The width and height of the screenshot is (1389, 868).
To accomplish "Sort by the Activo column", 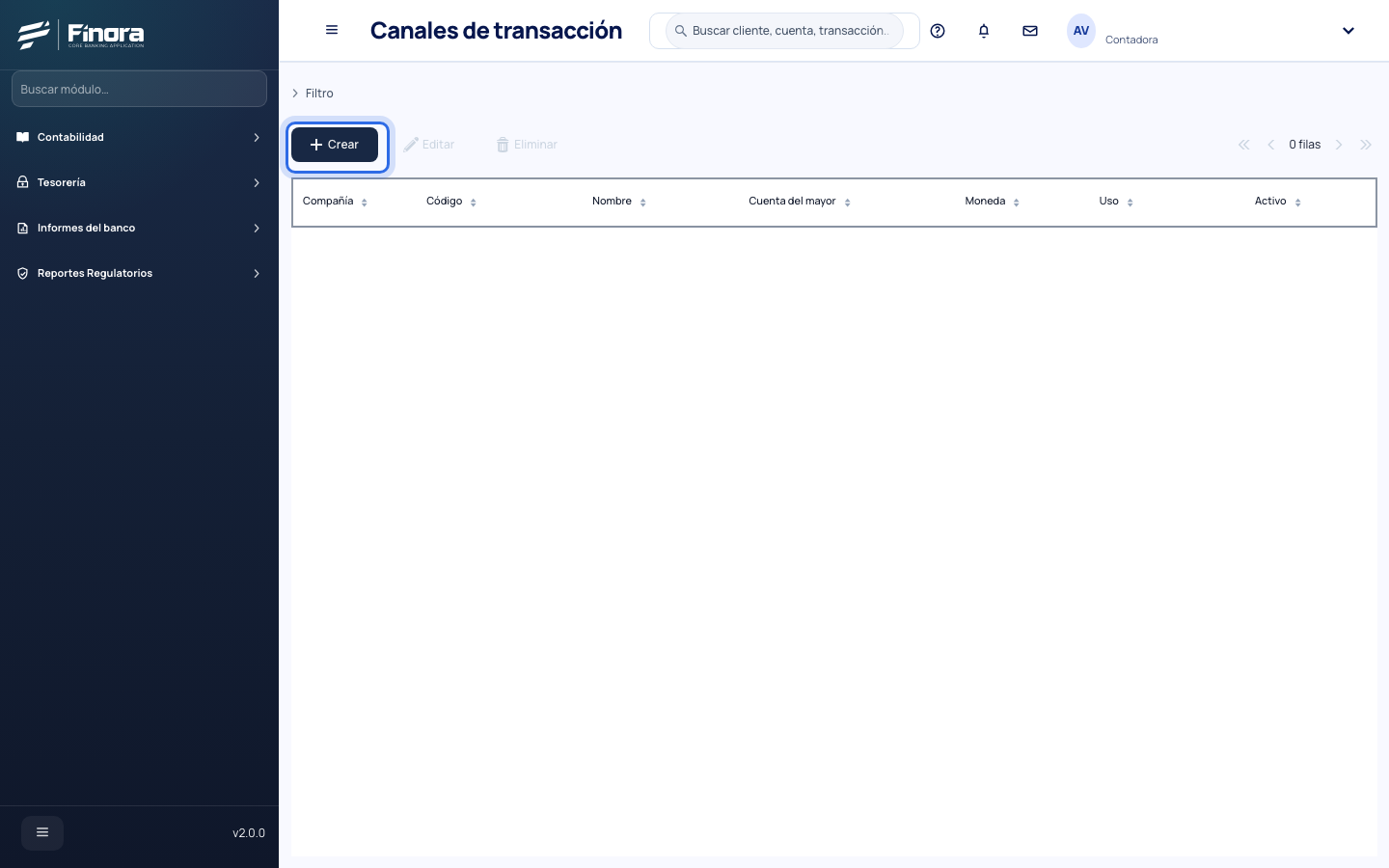I will click(1278, 202).
